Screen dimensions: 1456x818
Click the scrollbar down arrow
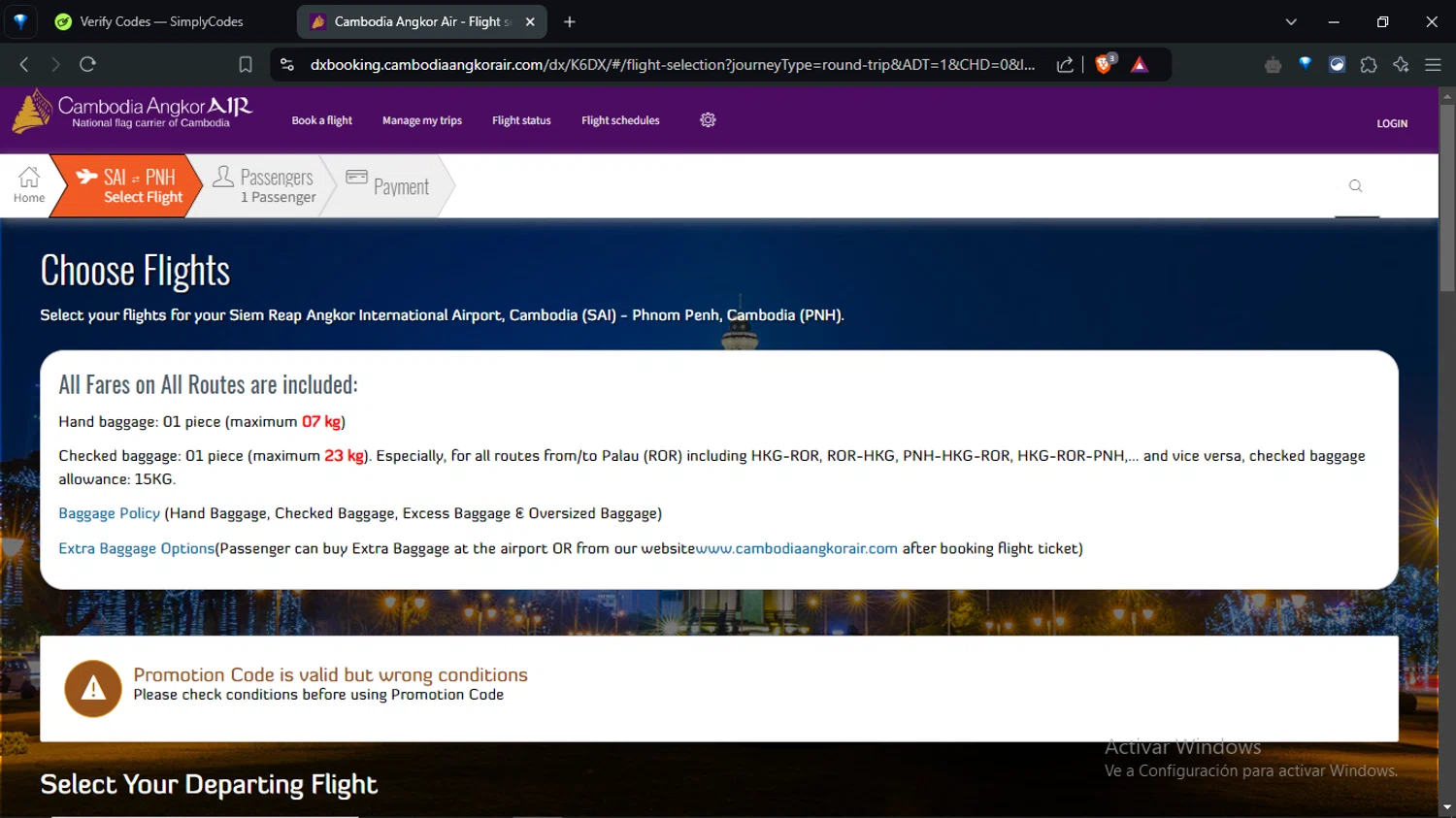(1447, 807)
